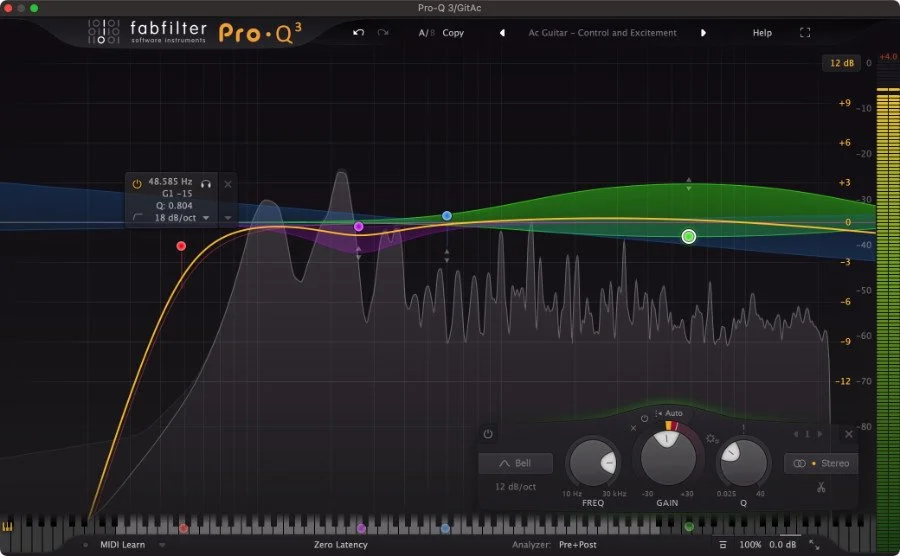This screenshot has width=900, height=556.
Task: Click the undo arrow icon
Action: tap(359, 33)
